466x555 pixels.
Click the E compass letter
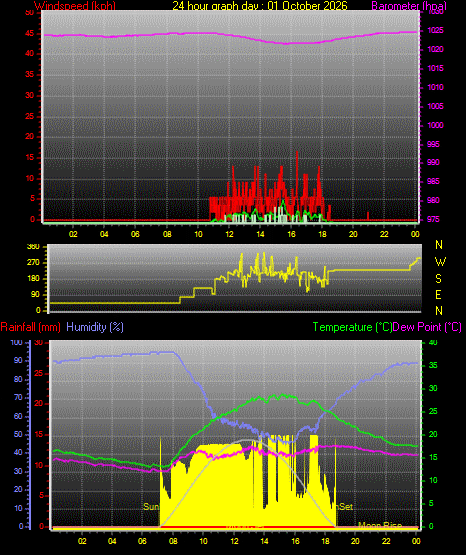[x=439, y=295]
